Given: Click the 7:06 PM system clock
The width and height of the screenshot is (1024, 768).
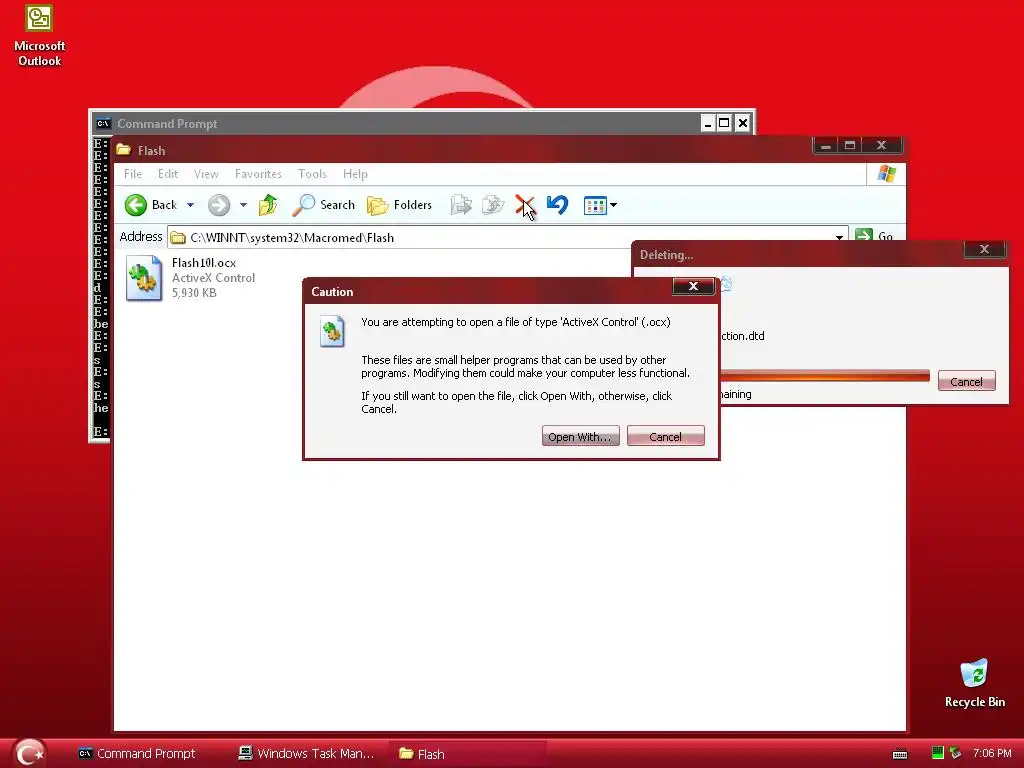Looking at the screenshot, I should pyautogui.click(x=992, y=754).
